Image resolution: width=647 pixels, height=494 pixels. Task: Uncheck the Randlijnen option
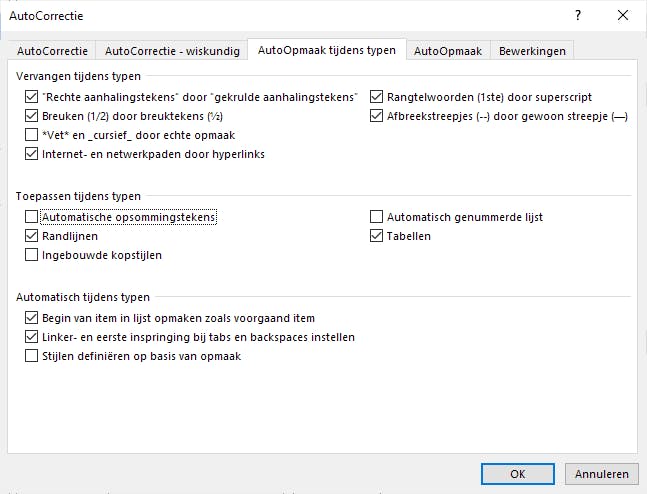point(32,236)
